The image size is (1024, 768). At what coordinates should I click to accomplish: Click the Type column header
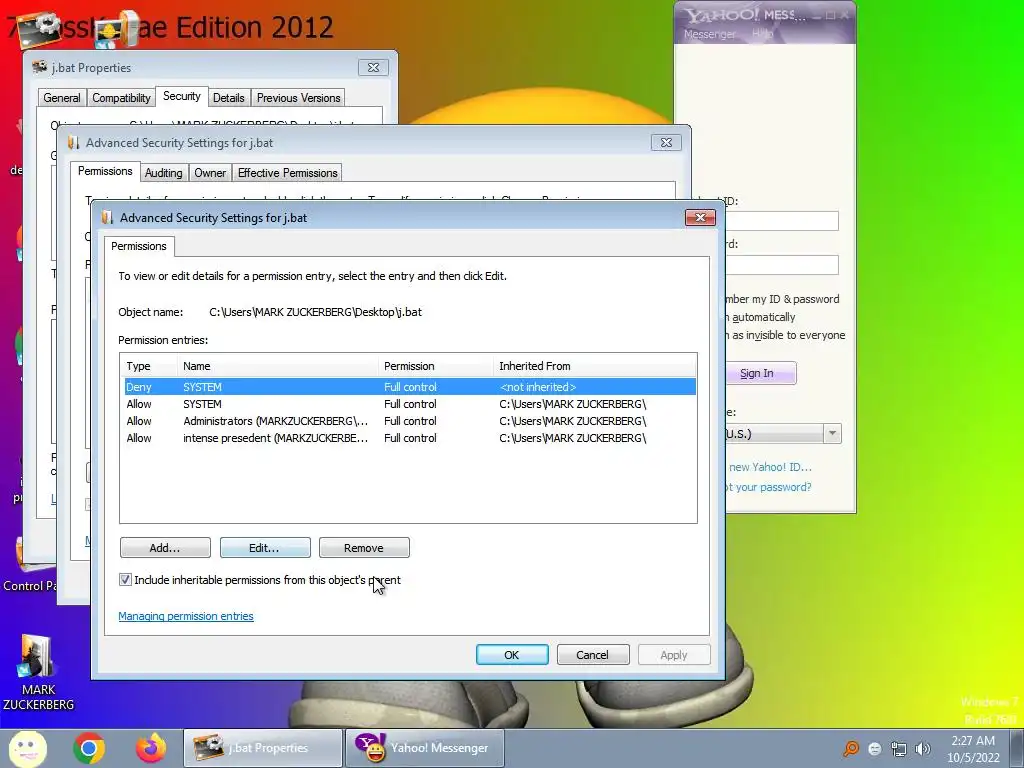149,366
